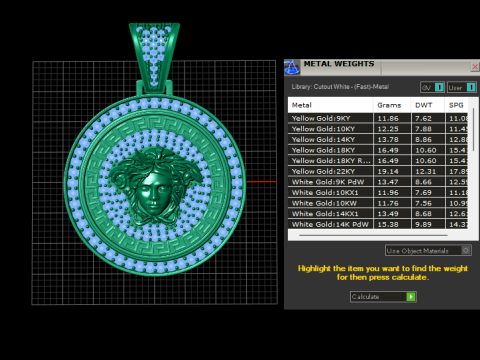Click the 12.31 DWT value
This screenshot has height=360, width=480.
(x=426, y=171)
